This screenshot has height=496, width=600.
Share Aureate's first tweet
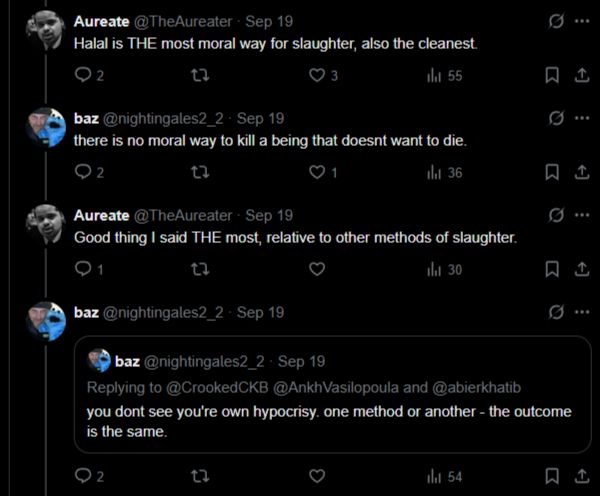[x=579, y=75]
